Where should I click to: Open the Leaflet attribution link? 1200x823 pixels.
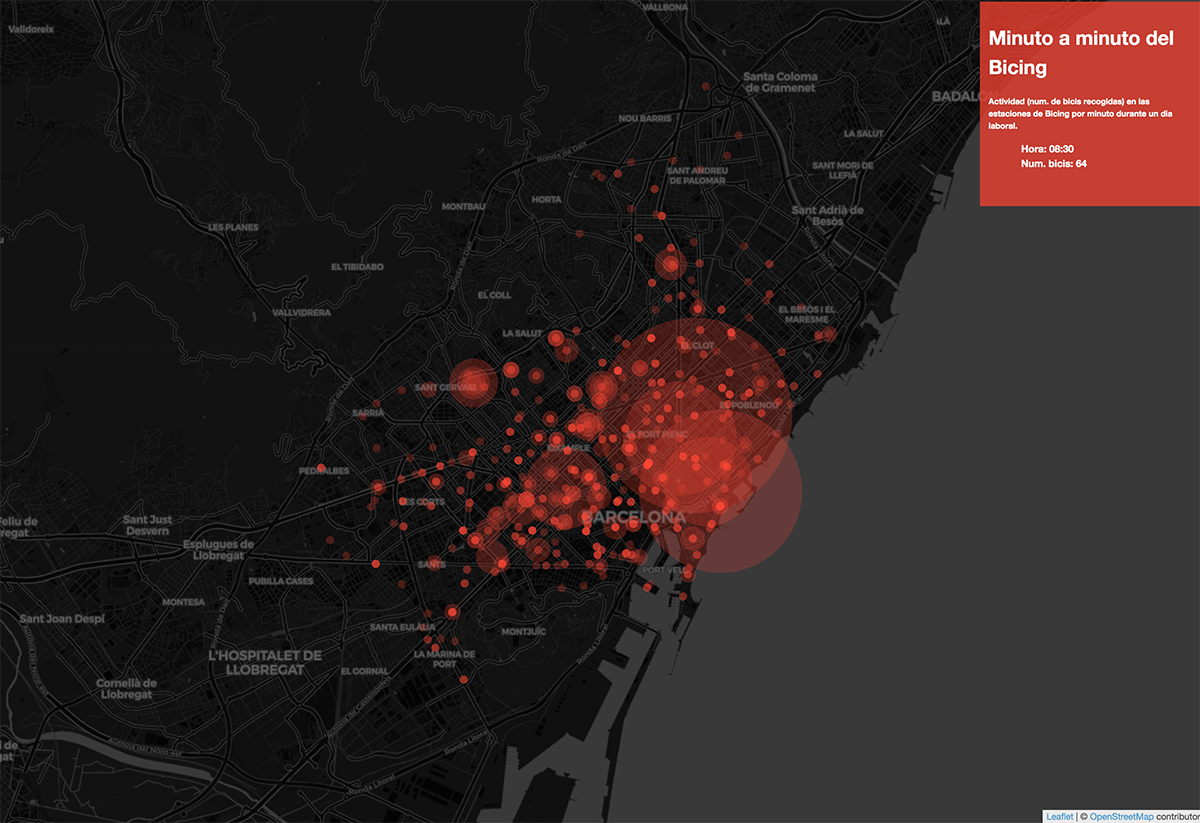(x=1059, y=816)
